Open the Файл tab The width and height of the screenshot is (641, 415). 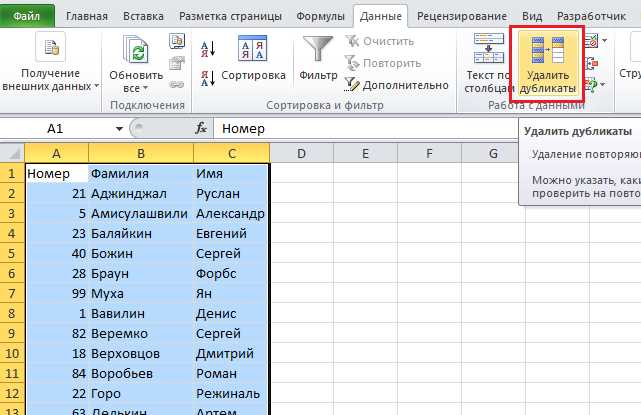coord(27,16)
